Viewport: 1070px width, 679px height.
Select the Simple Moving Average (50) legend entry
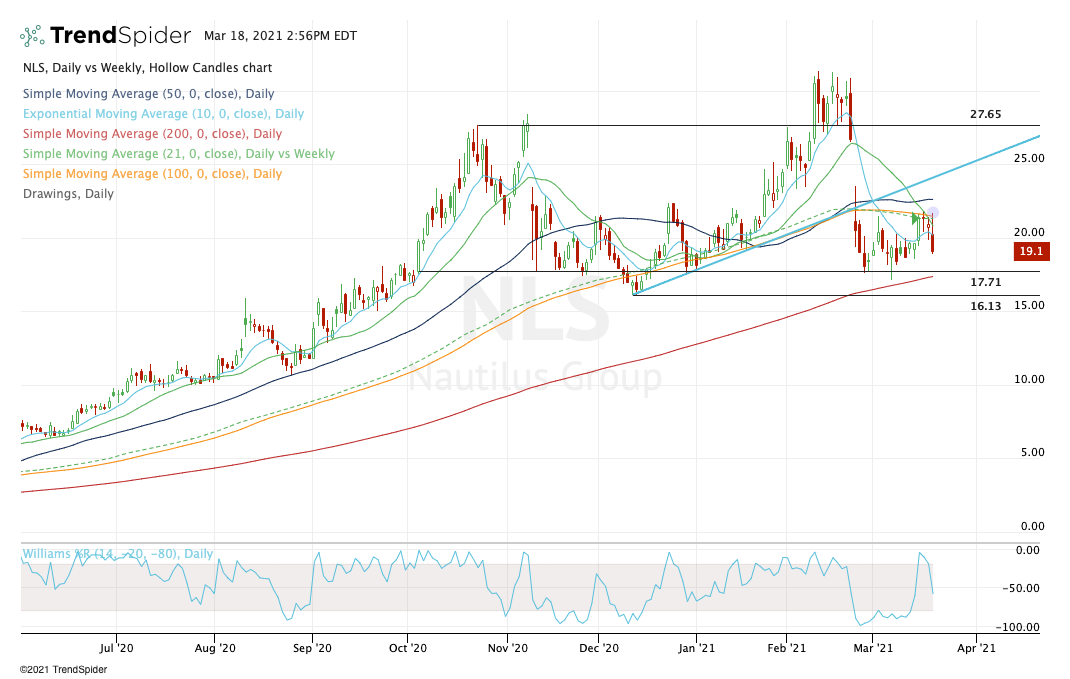point(148,93)
